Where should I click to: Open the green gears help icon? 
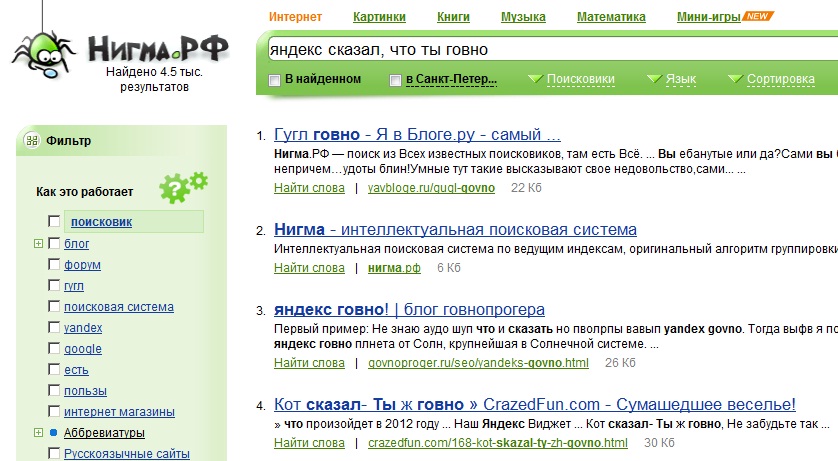(183, 187)
